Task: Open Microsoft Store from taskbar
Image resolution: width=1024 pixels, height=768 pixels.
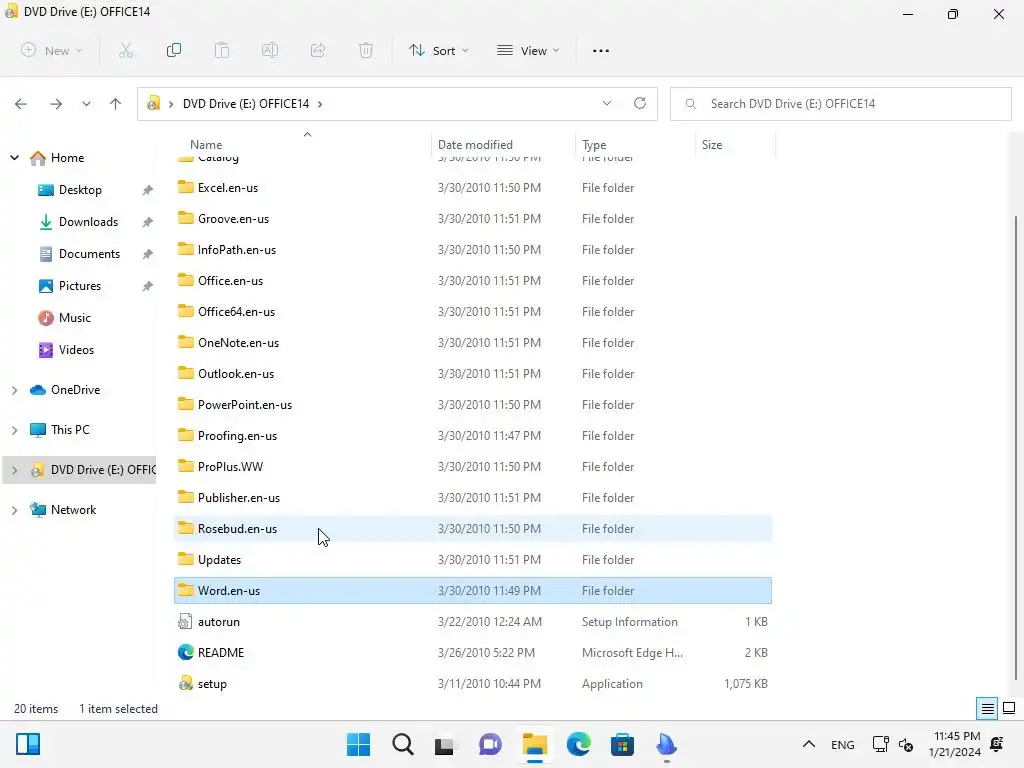Action: click(622, 744)
